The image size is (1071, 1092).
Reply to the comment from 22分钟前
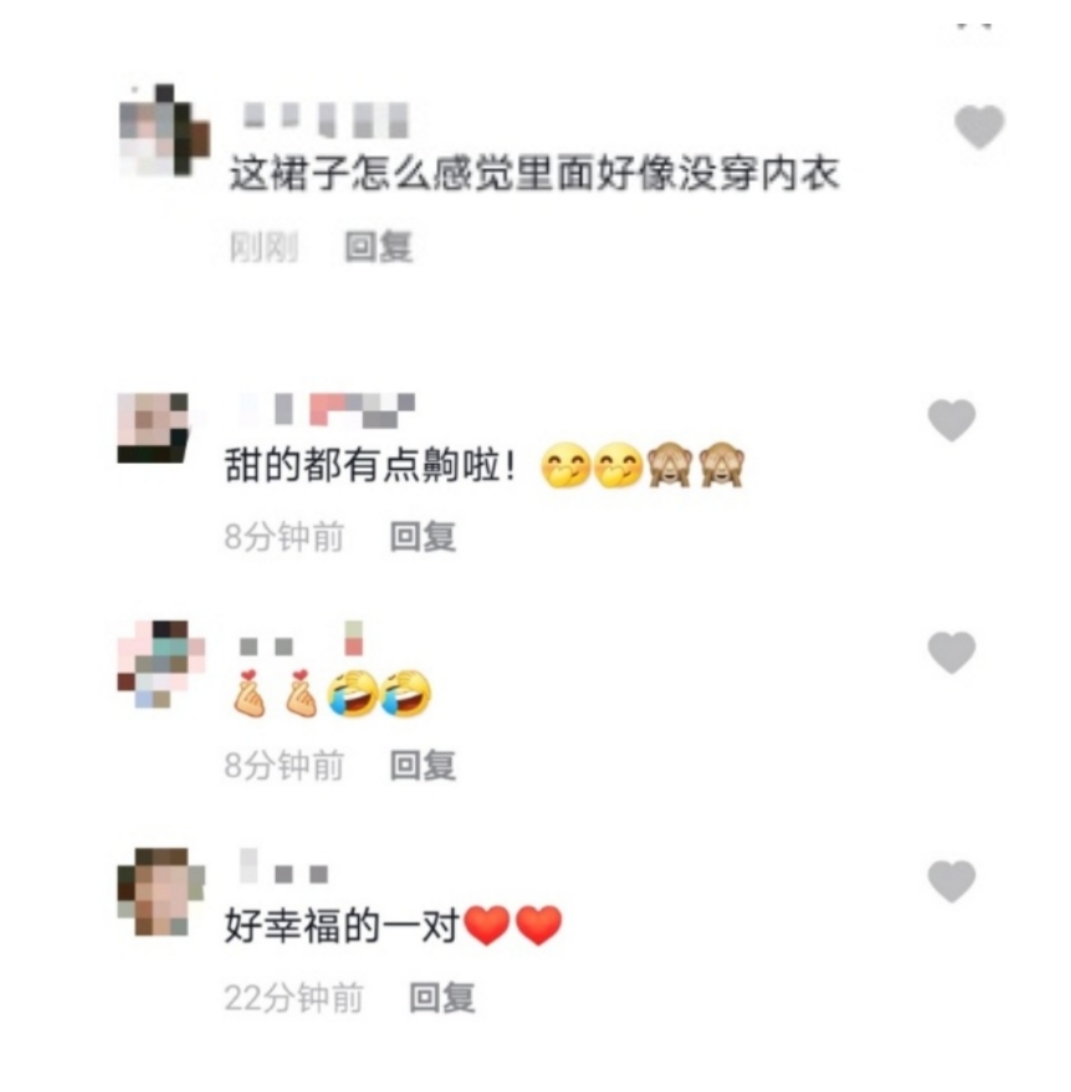click(x=442, y=997)
